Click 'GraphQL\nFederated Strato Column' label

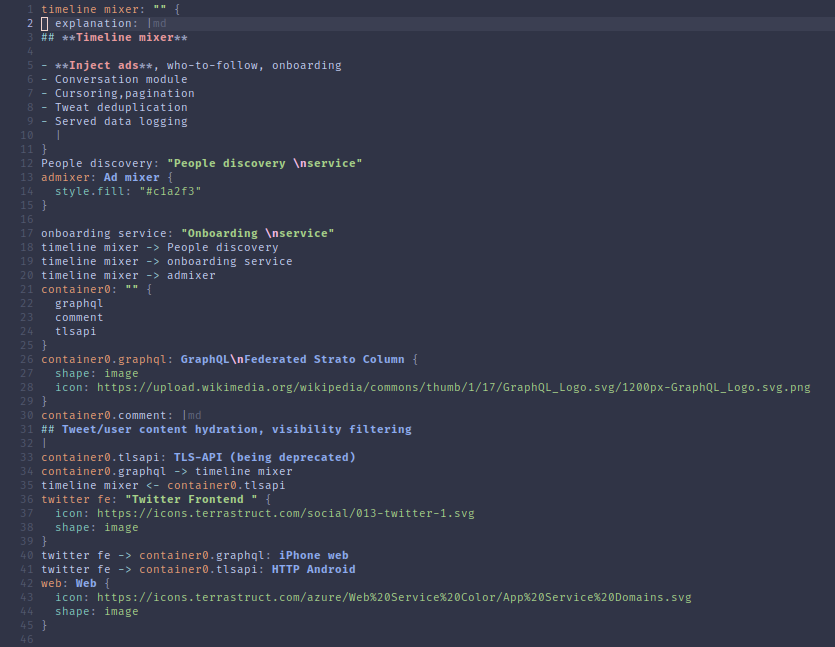(x=292, y=359)
